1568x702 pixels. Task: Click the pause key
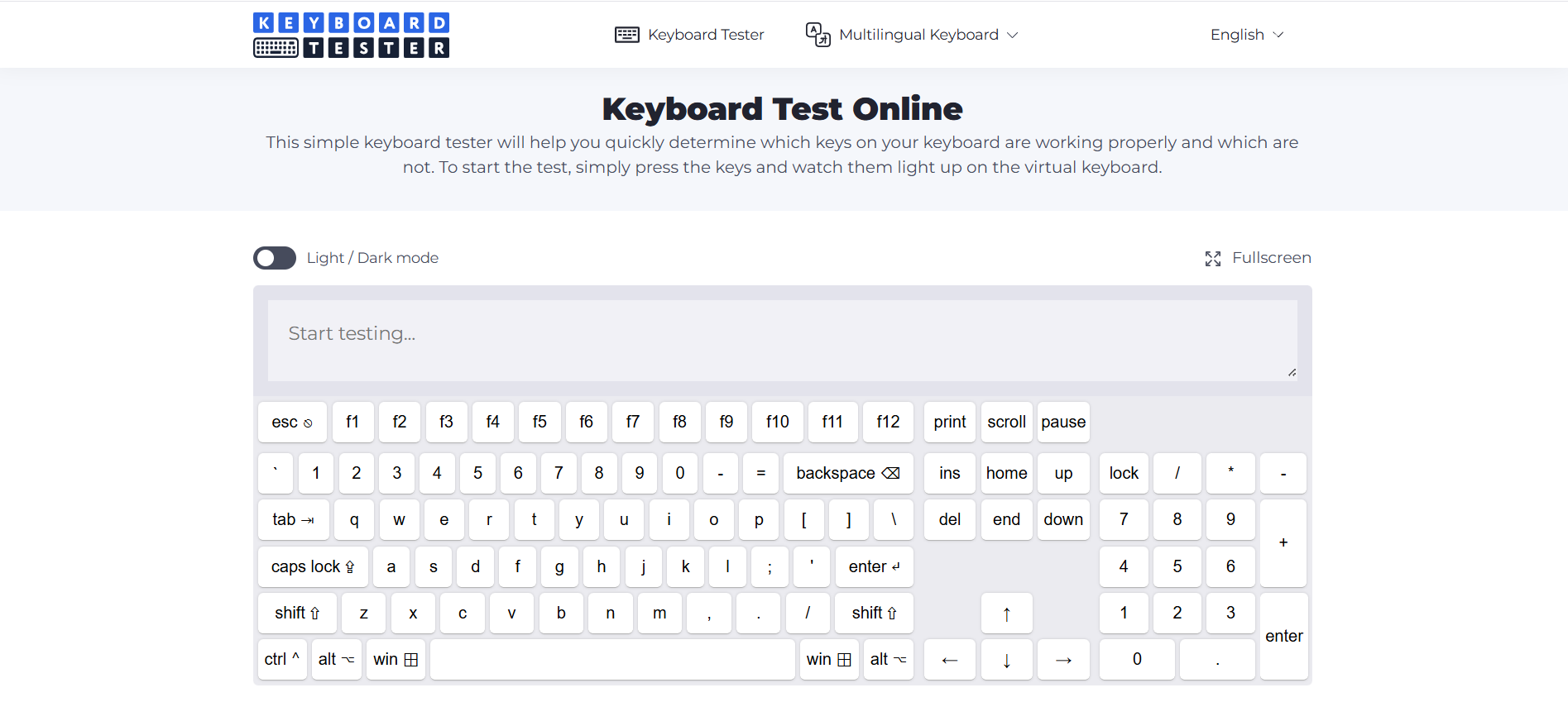(x=1064, y=422)
